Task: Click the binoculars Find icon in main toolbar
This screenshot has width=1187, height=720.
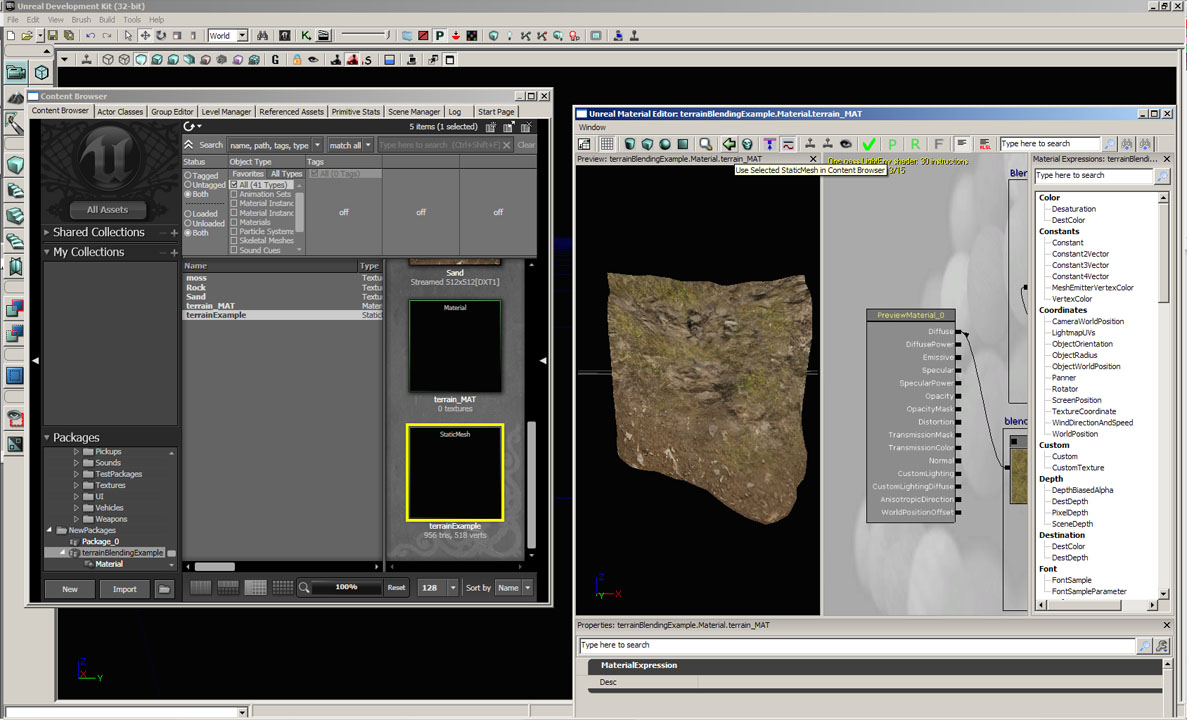Action: pos(262,36)
